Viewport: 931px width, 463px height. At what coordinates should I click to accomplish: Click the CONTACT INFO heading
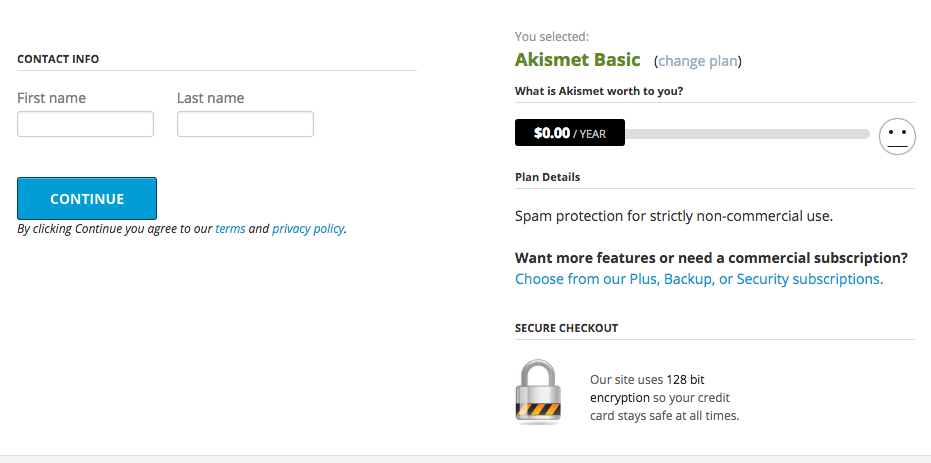point(58,59)
